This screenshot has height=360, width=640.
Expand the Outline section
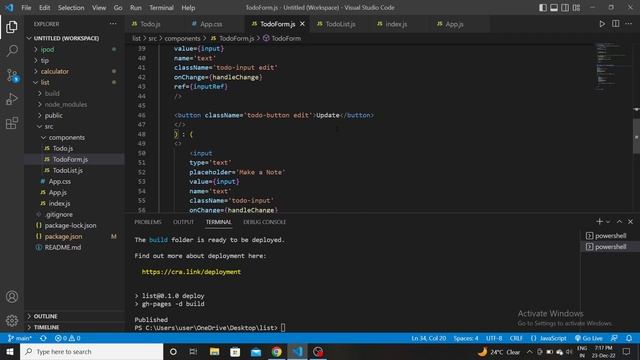coord(45,316)
